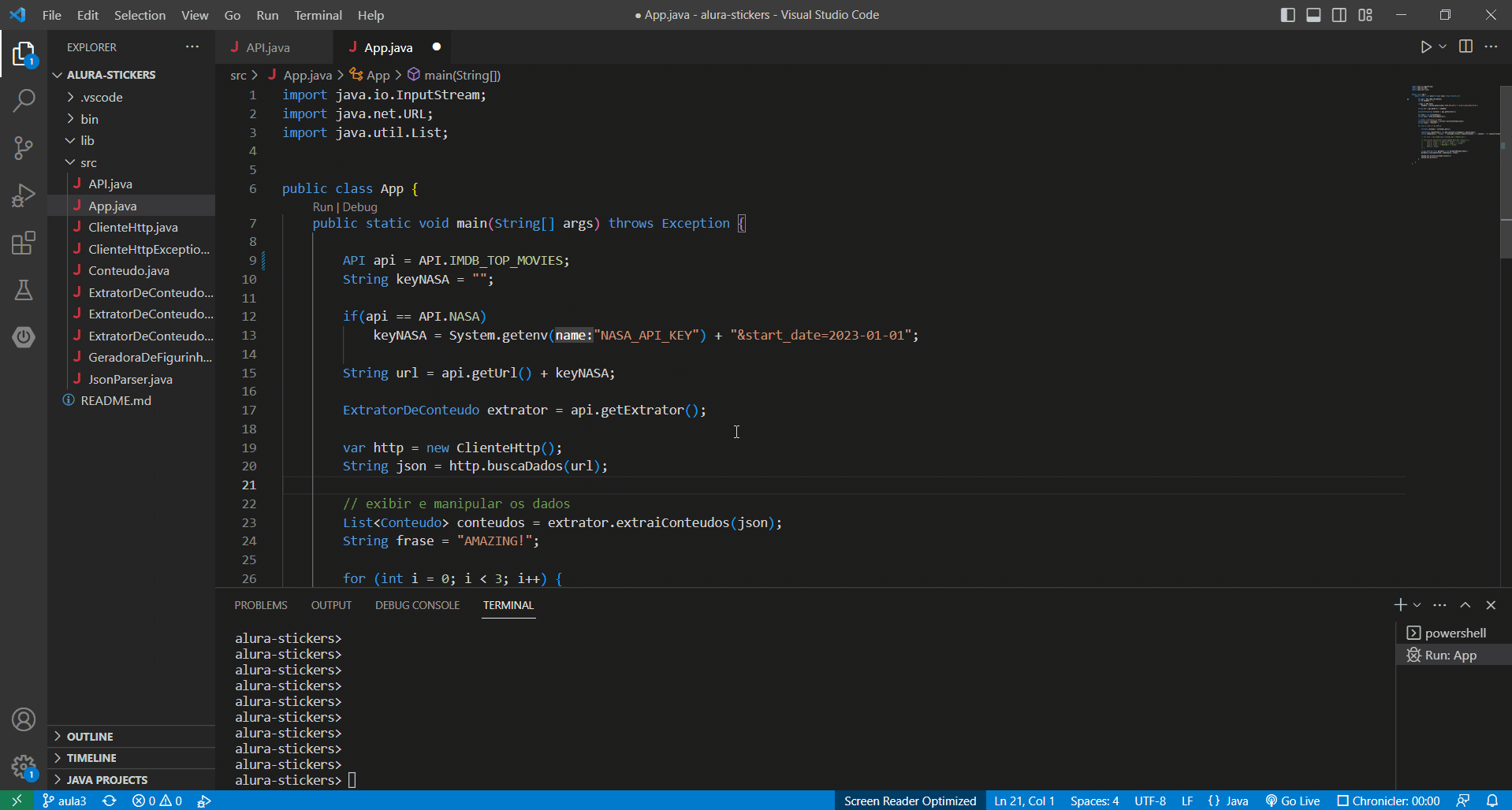Create a new terminal with the plus icon
The image size is (1512, 810).
click(x=1401, y=604)
